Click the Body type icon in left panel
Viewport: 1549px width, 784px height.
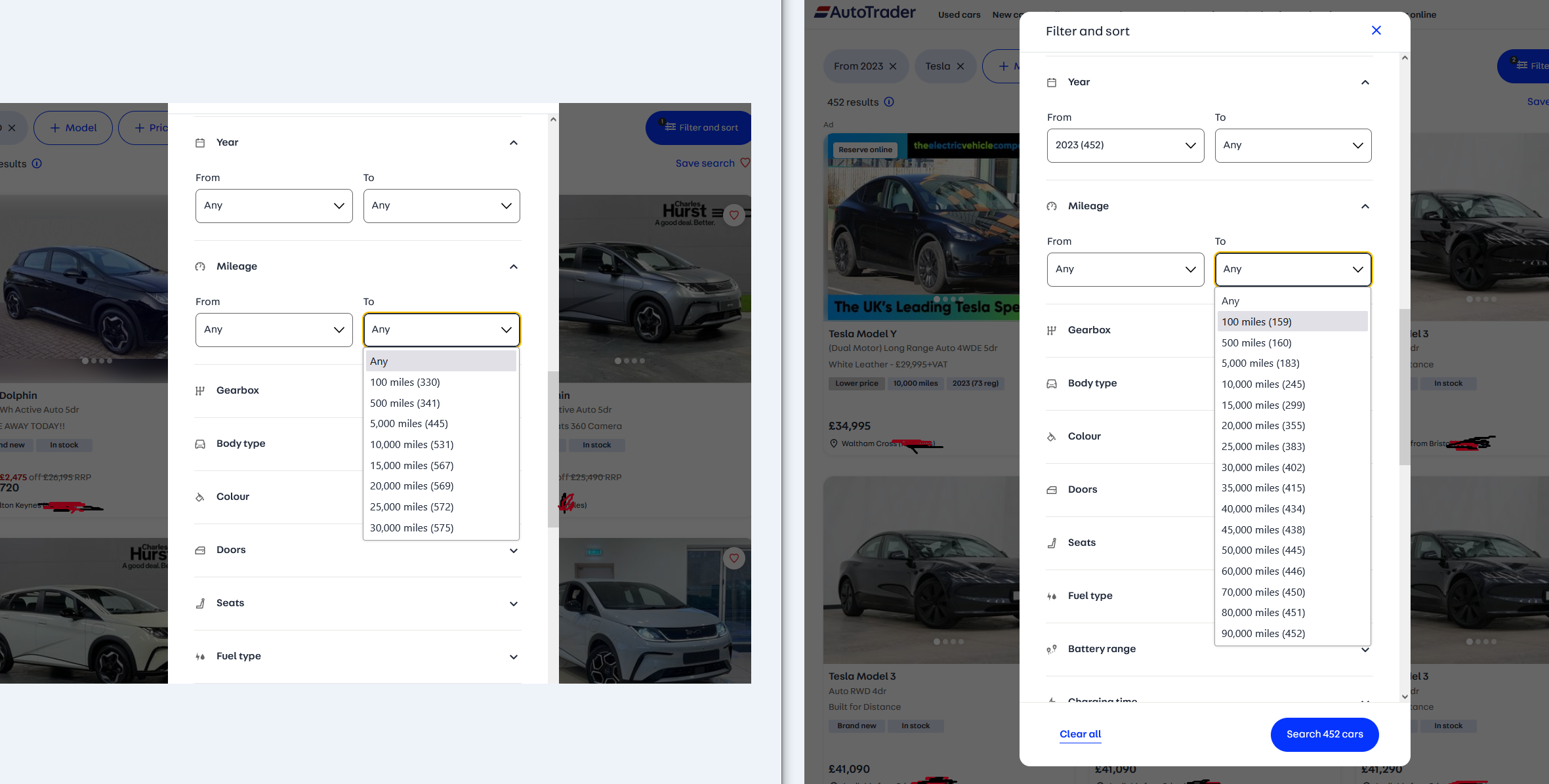click(200, 444)
